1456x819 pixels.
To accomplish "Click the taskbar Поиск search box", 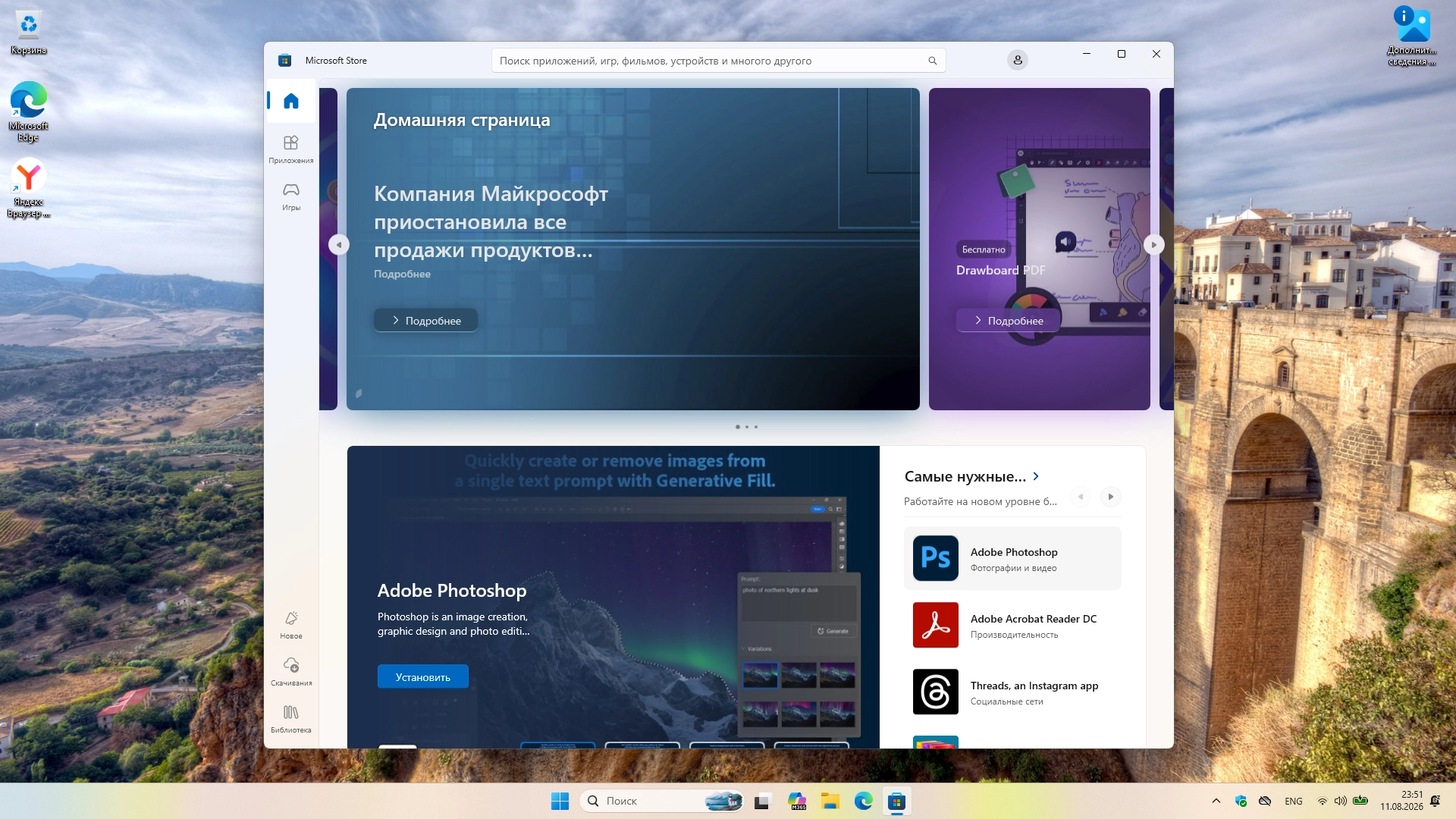I will (x=661, y=801).
